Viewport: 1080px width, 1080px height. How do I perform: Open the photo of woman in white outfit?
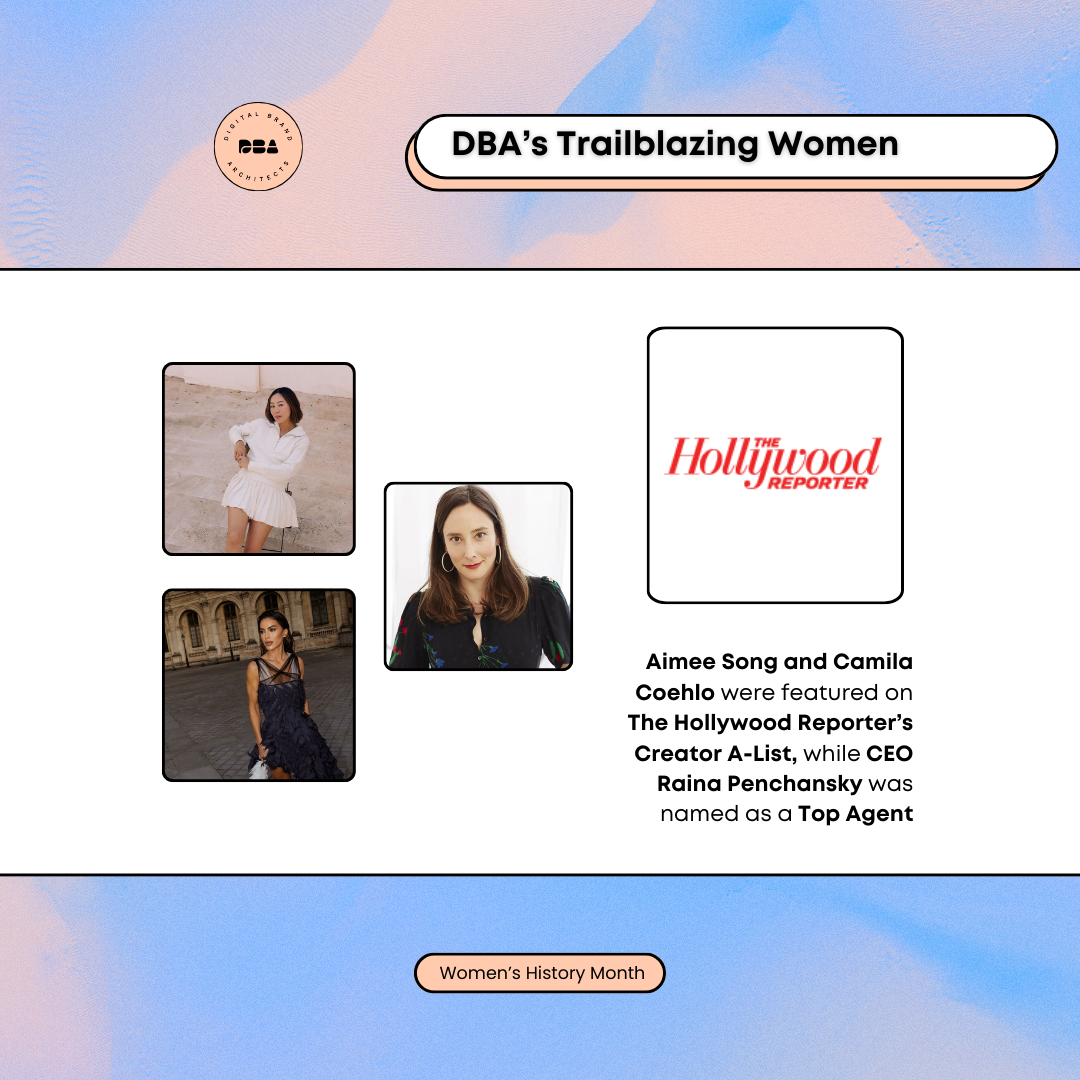tap(258, 458)
